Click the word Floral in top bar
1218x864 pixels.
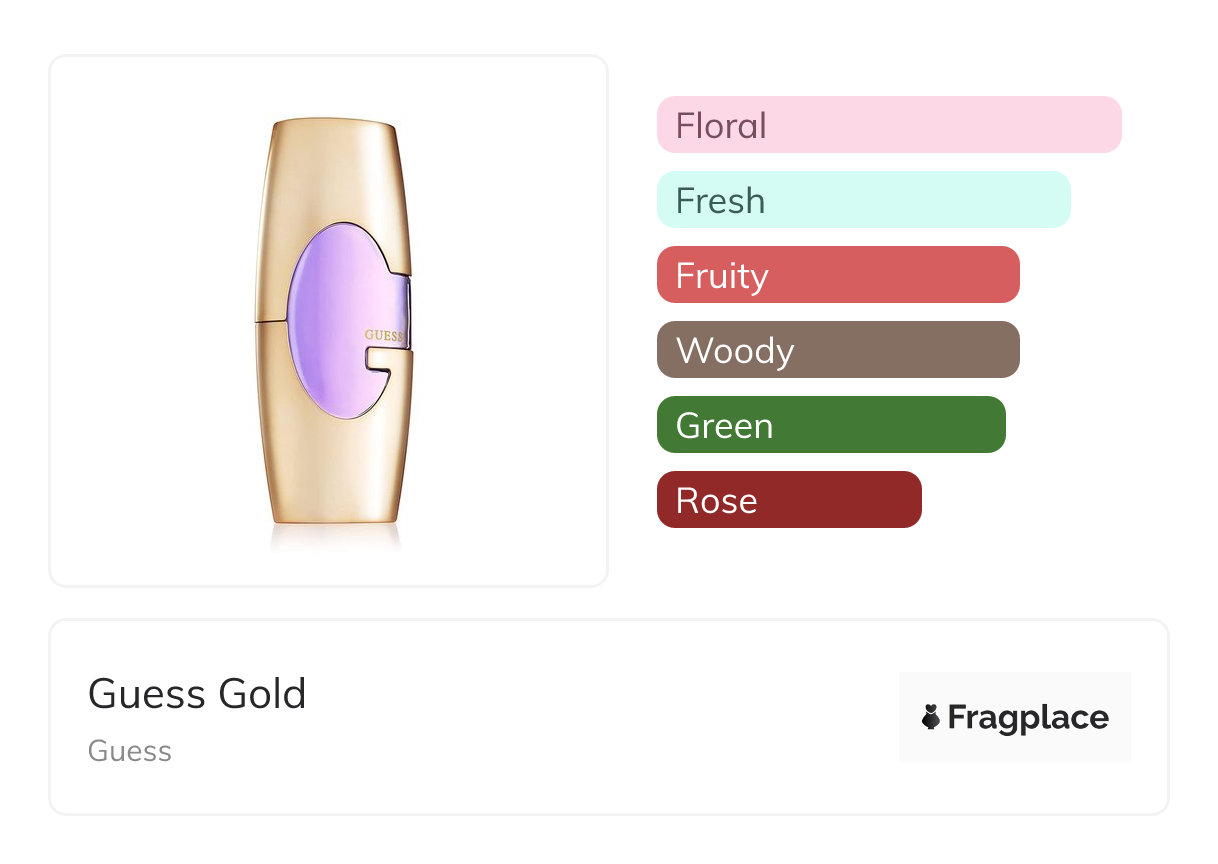[x=721, y=126]
